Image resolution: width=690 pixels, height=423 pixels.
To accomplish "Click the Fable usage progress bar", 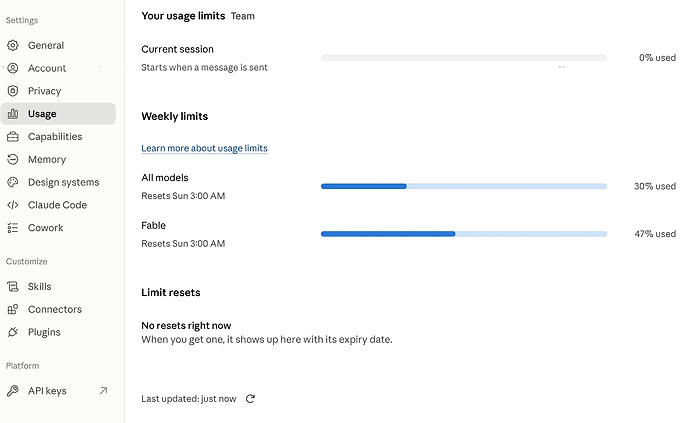I will 464,234.
